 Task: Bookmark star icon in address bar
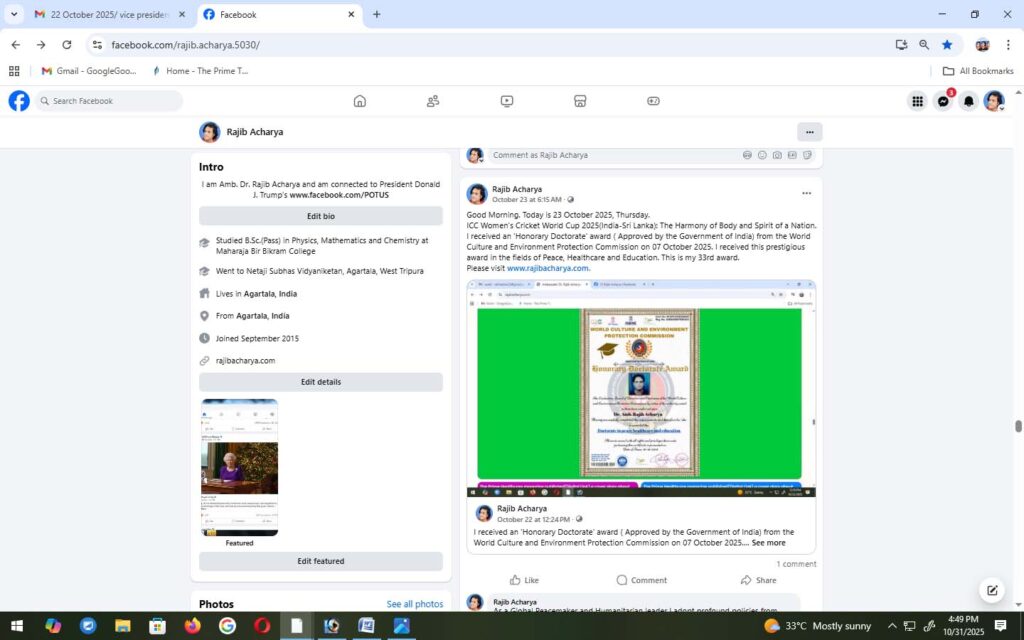[947, 45]
